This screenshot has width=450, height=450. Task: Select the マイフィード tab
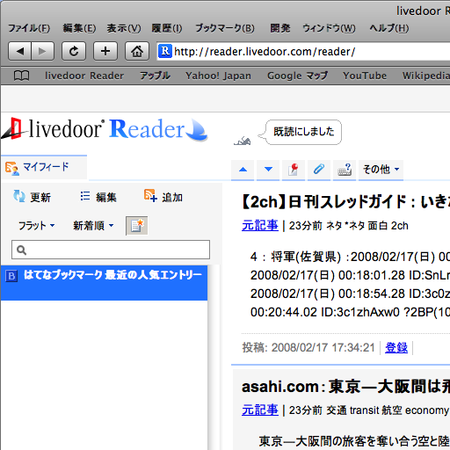pos(44,167)
